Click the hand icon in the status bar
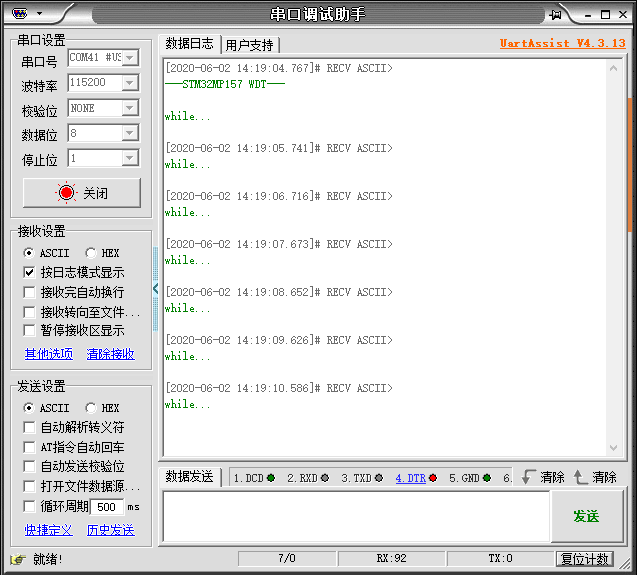Viewport: 637px width, 575px height. (x=17, y=560)
